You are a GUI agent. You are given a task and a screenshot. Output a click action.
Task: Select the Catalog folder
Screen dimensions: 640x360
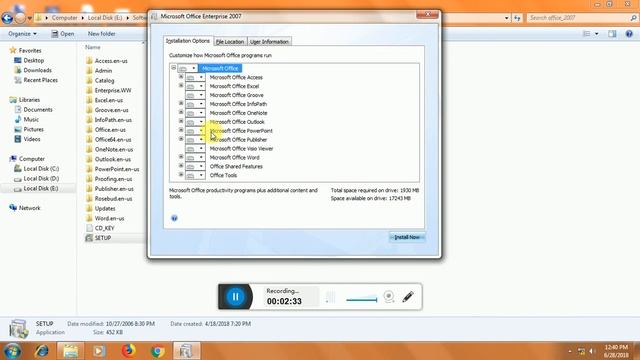tap(100, 80)
